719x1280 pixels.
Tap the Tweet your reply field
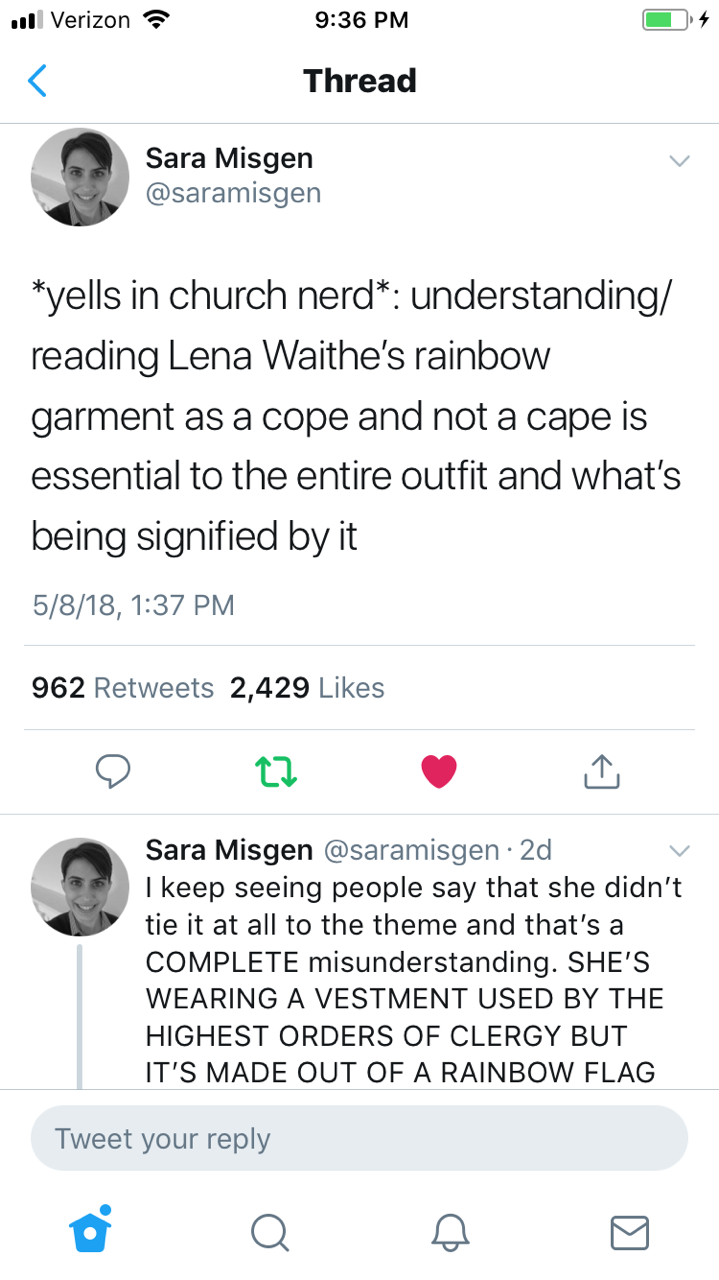click(x=359, y=1138)
